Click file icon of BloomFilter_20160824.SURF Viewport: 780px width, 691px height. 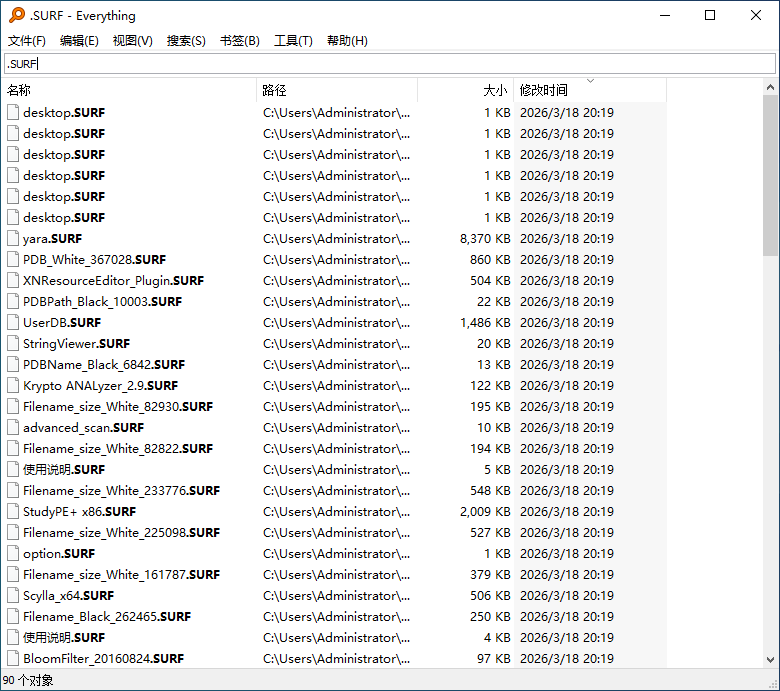point(13,659)
